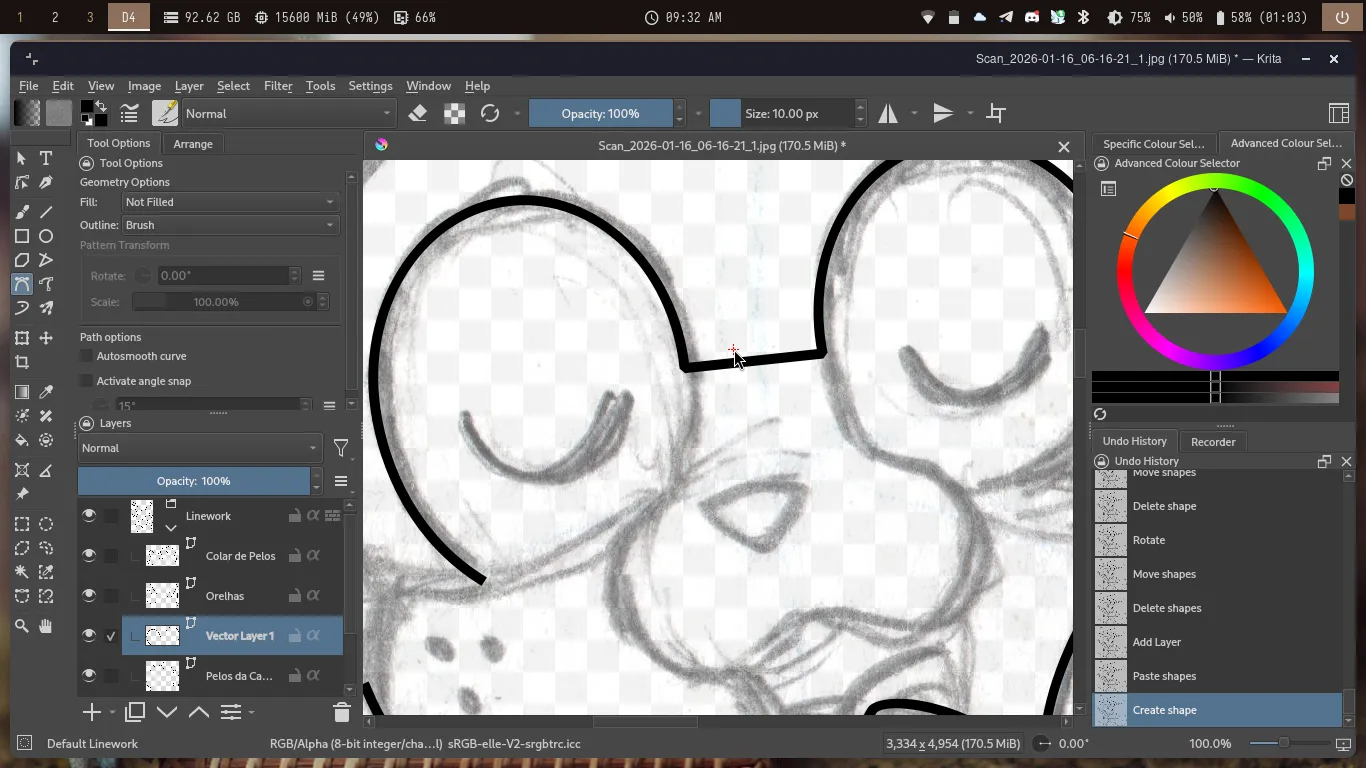Hide the Orelhas layer via eye icon
Viewport: 1366px width, 768px height.
click(x=89, y=596)
